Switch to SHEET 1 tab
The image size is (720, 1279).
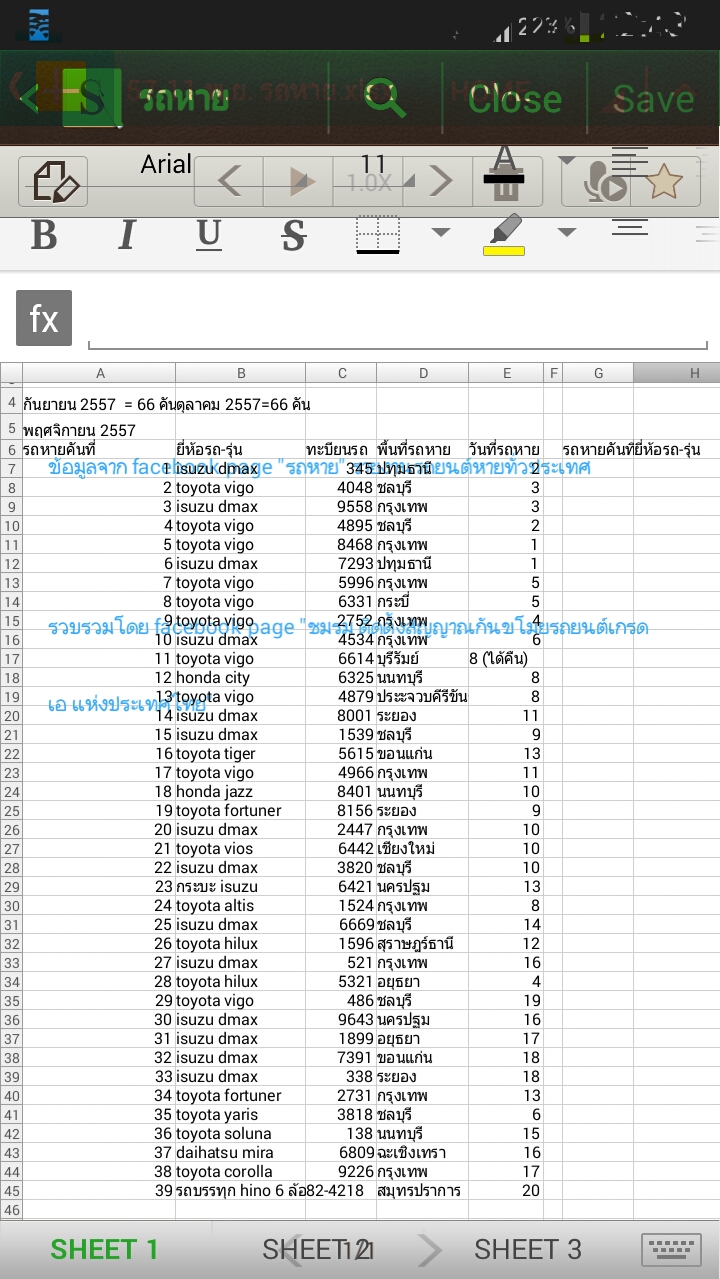coord(104,1249)
